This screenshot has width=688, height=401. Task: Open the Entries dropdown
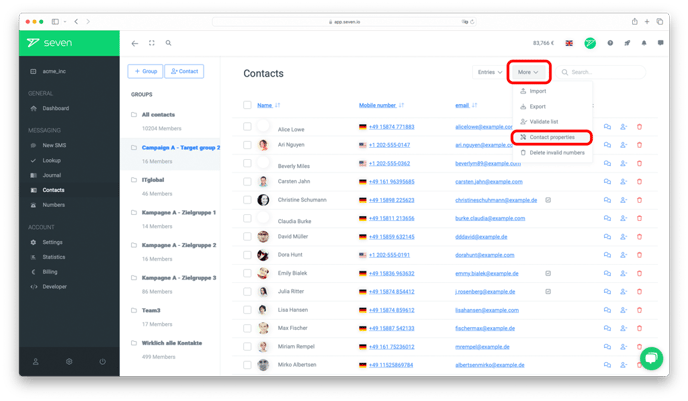[490, 72]
